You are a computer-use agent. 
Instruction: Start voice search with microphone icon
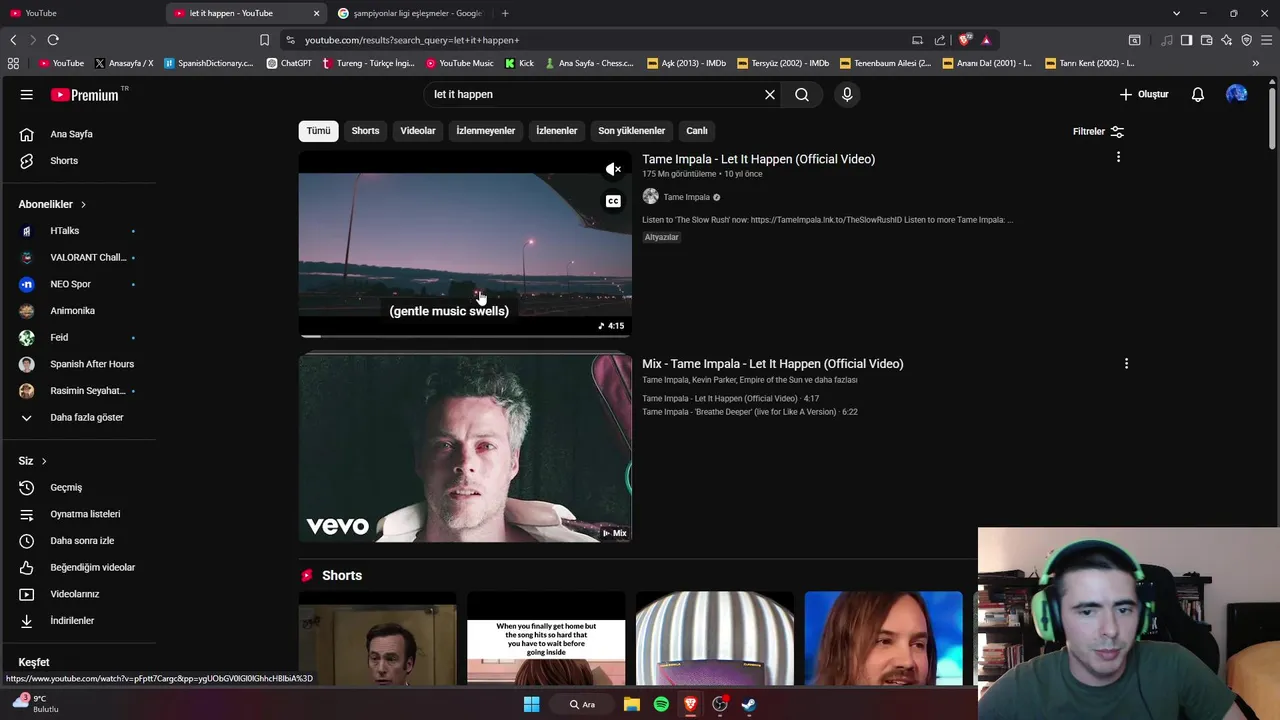coord(847,94)
